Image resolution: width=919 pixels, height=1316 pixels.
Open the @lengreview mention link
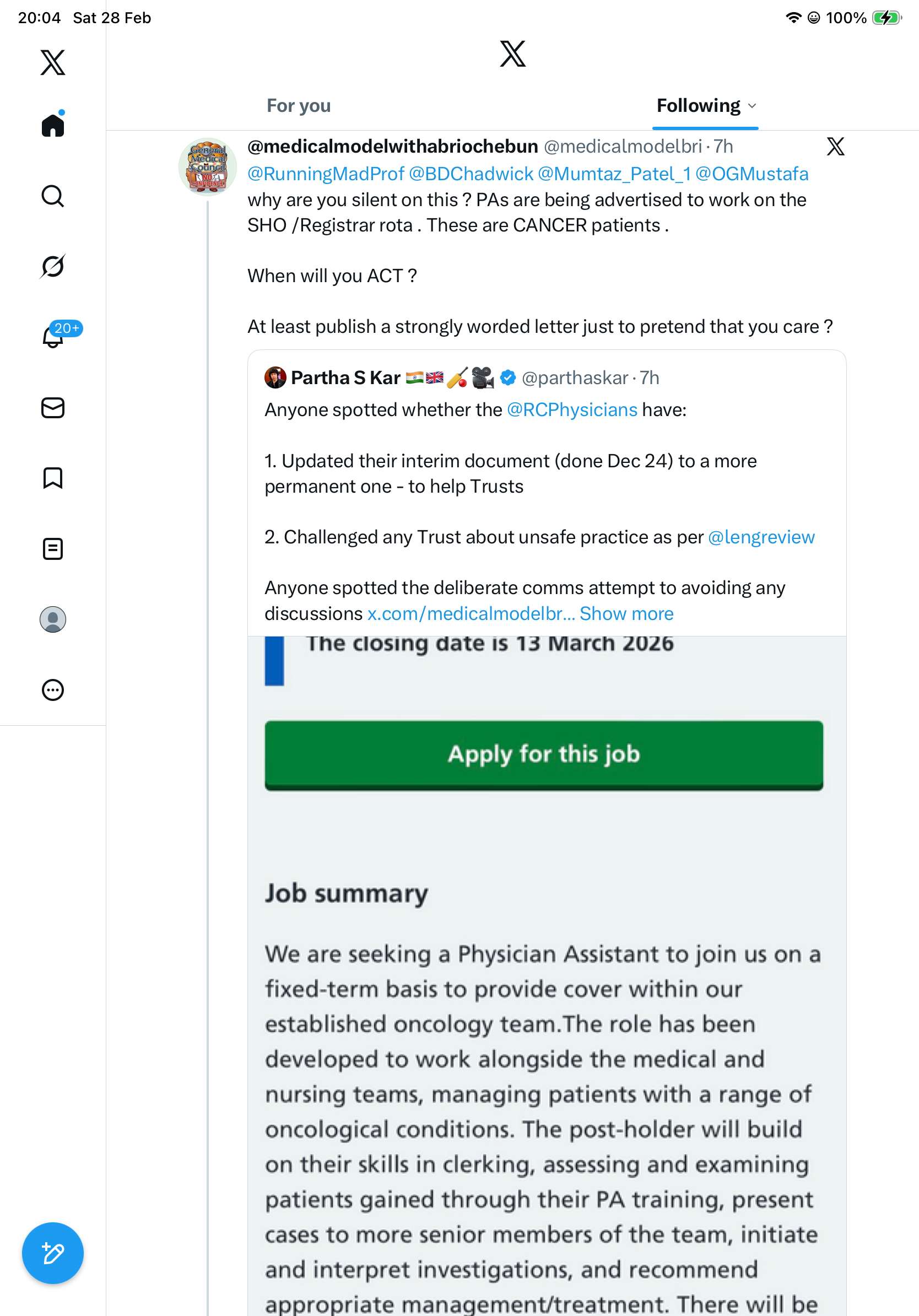(x=761, y=537)
